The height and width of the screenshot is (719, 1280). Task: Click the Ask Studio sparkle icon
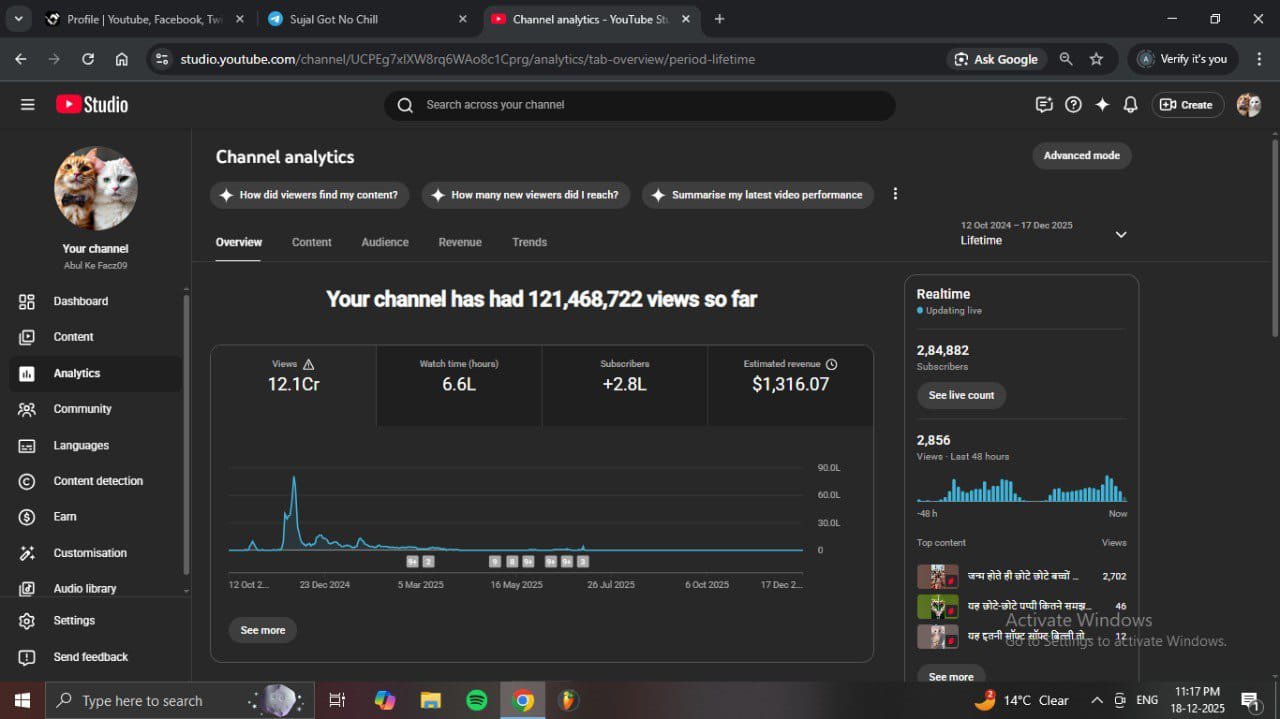coord(1102,105)
